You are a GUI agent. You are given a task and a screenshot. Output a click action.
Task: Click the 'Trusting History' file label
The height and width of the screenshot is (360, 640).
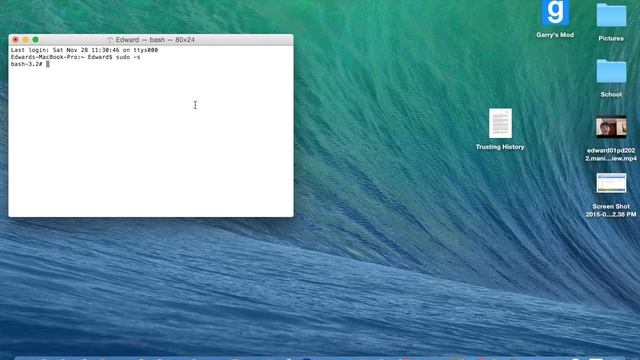click(x=500, y=147)
